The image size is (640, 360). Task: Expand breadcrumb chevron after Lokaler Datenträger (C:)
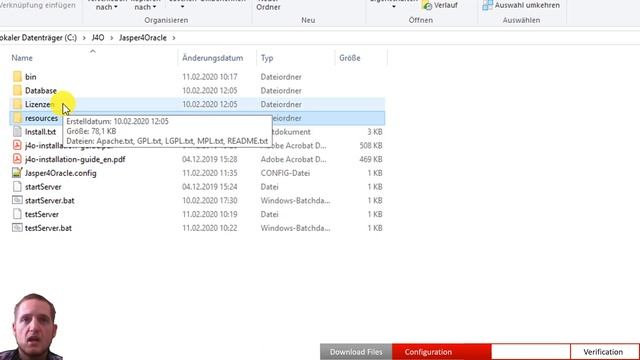84,38
